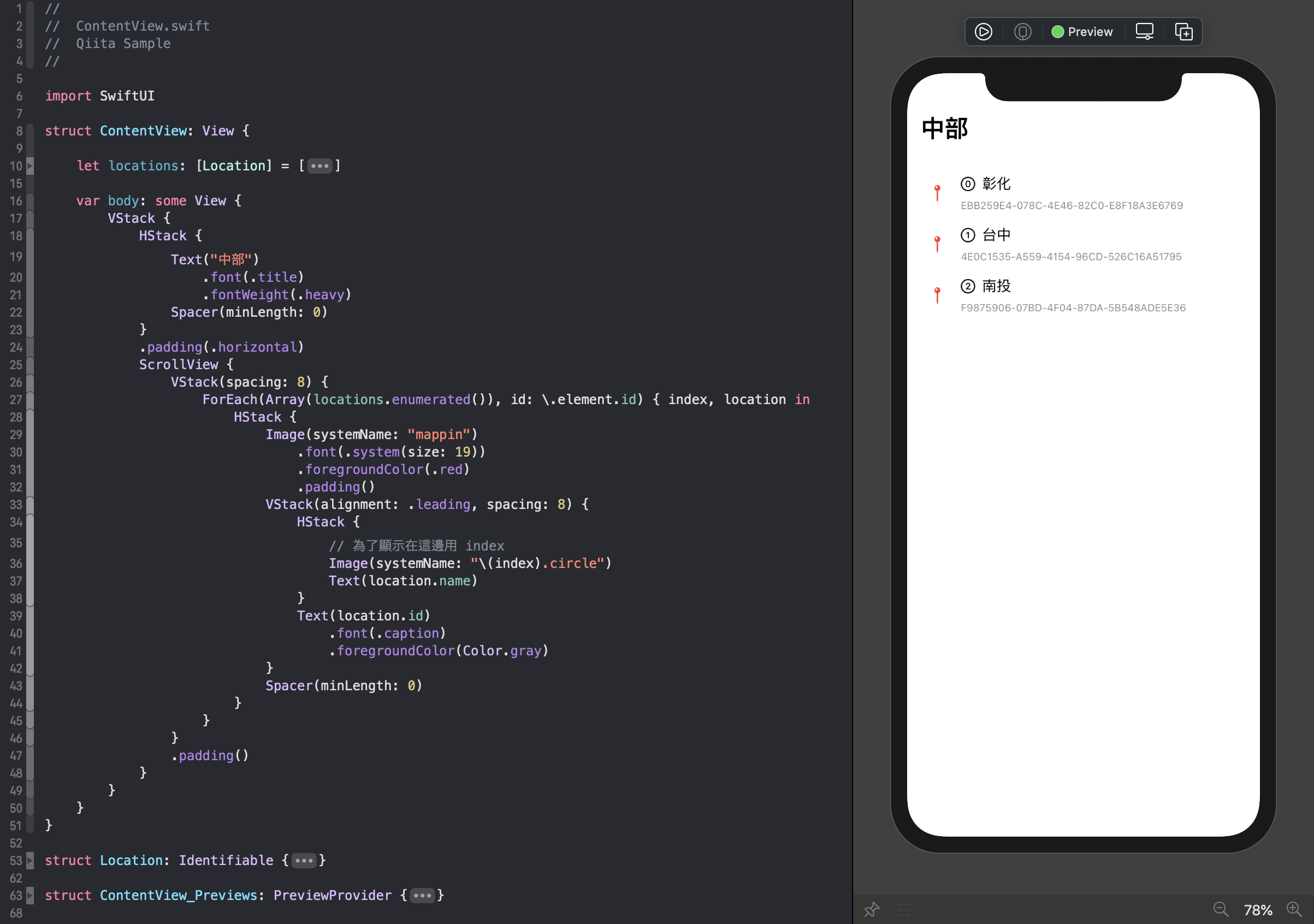1314x924 pixels.
Task: Pin the preview with the pushpin icon
Action: [872, 909]
